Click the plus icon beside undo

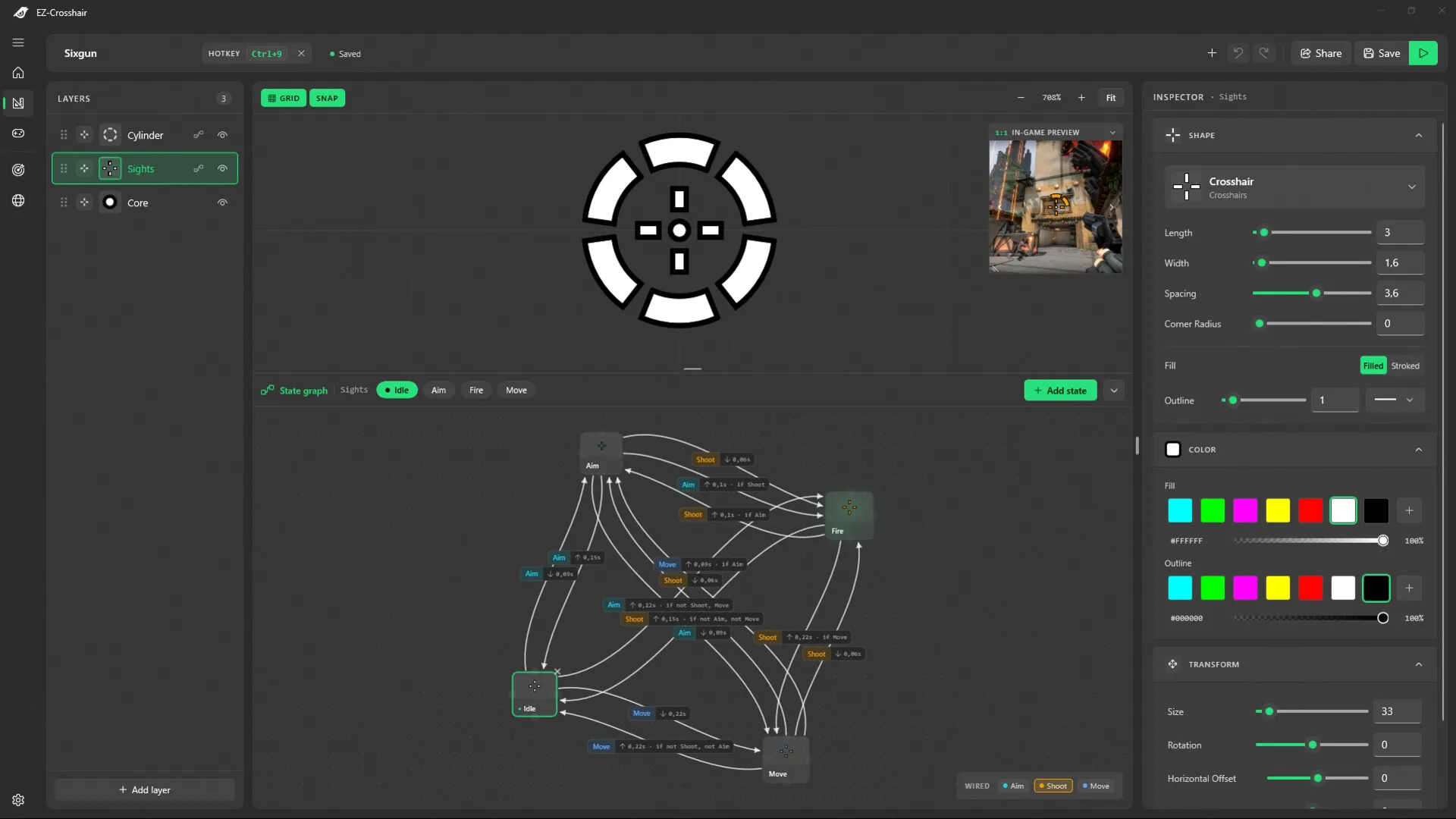point(1212,53)
